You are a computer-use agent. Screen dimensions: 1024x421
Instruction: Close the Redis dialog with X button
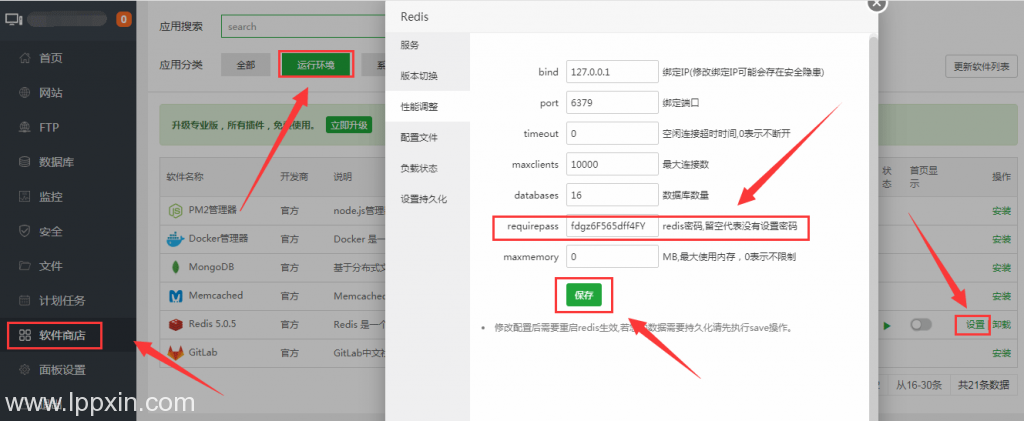pyautogui.click(x=876, y=3)
